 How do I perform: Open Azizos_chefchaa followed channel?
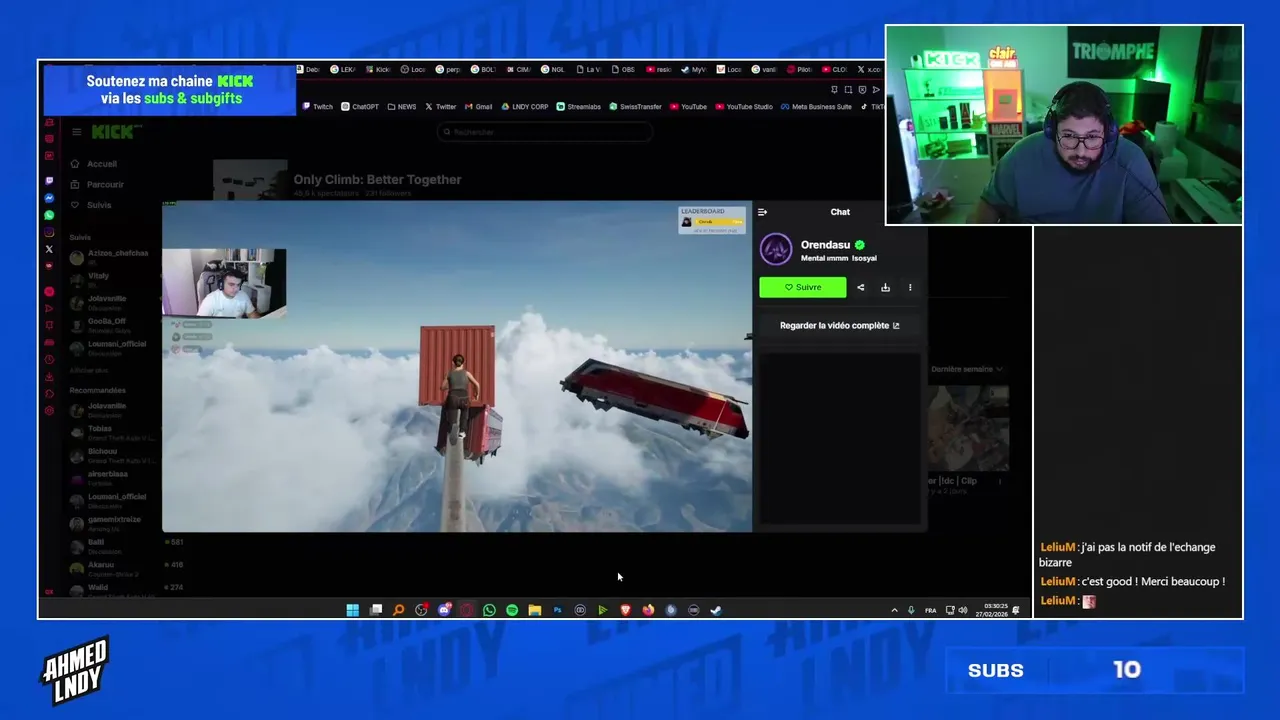pyautogui.click(x=110, y=256)
